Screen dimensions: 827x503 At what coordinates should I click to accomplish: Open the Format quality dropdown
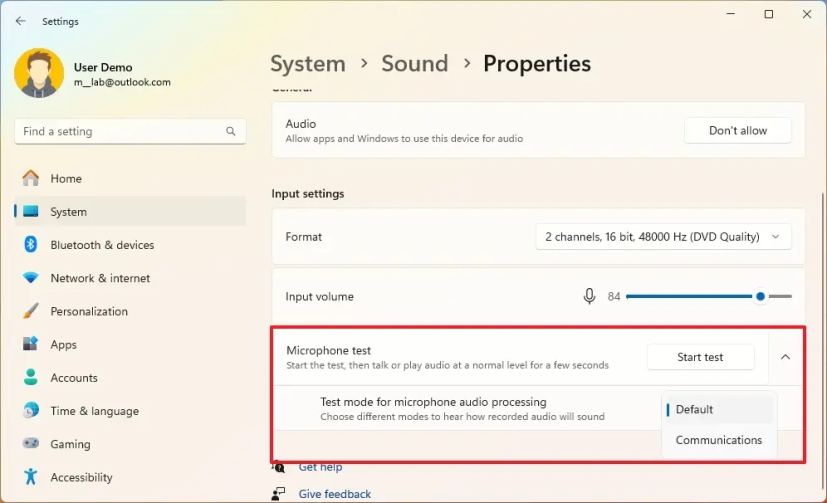click(663, 237)
